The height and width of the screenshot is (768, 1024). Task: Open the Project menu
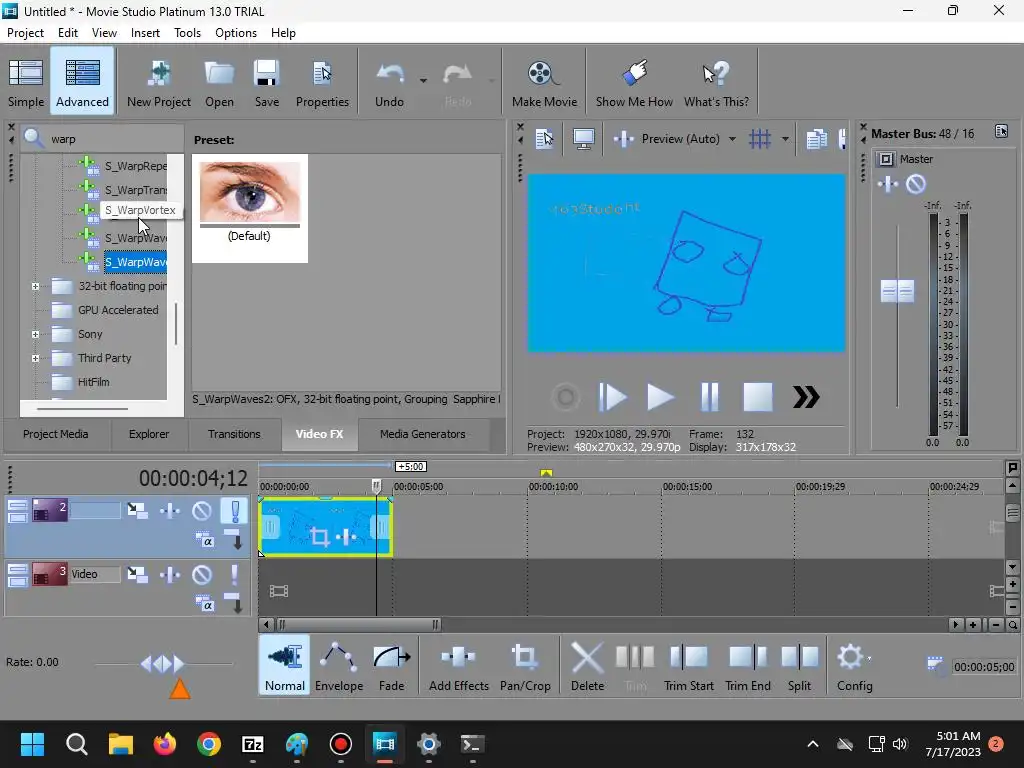[x=25, y=33]
